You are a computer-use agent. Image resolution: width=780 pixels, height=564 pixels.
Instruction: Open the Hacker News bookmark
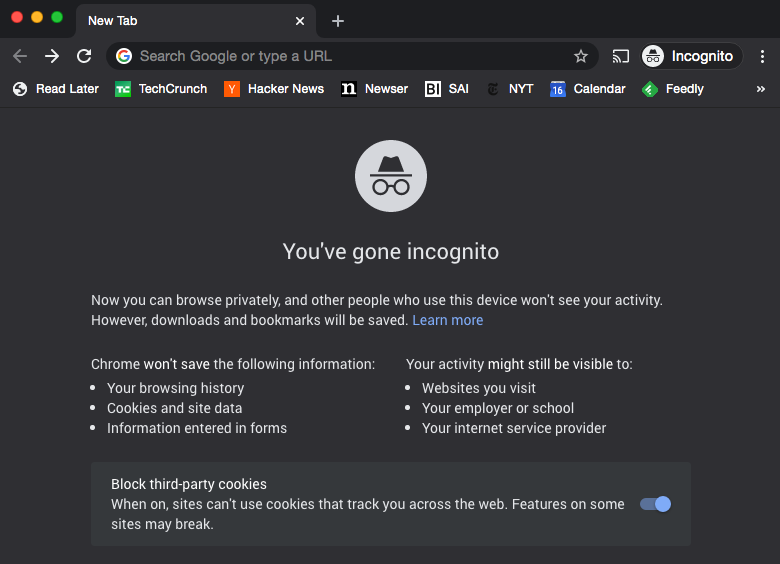[274, 89]
